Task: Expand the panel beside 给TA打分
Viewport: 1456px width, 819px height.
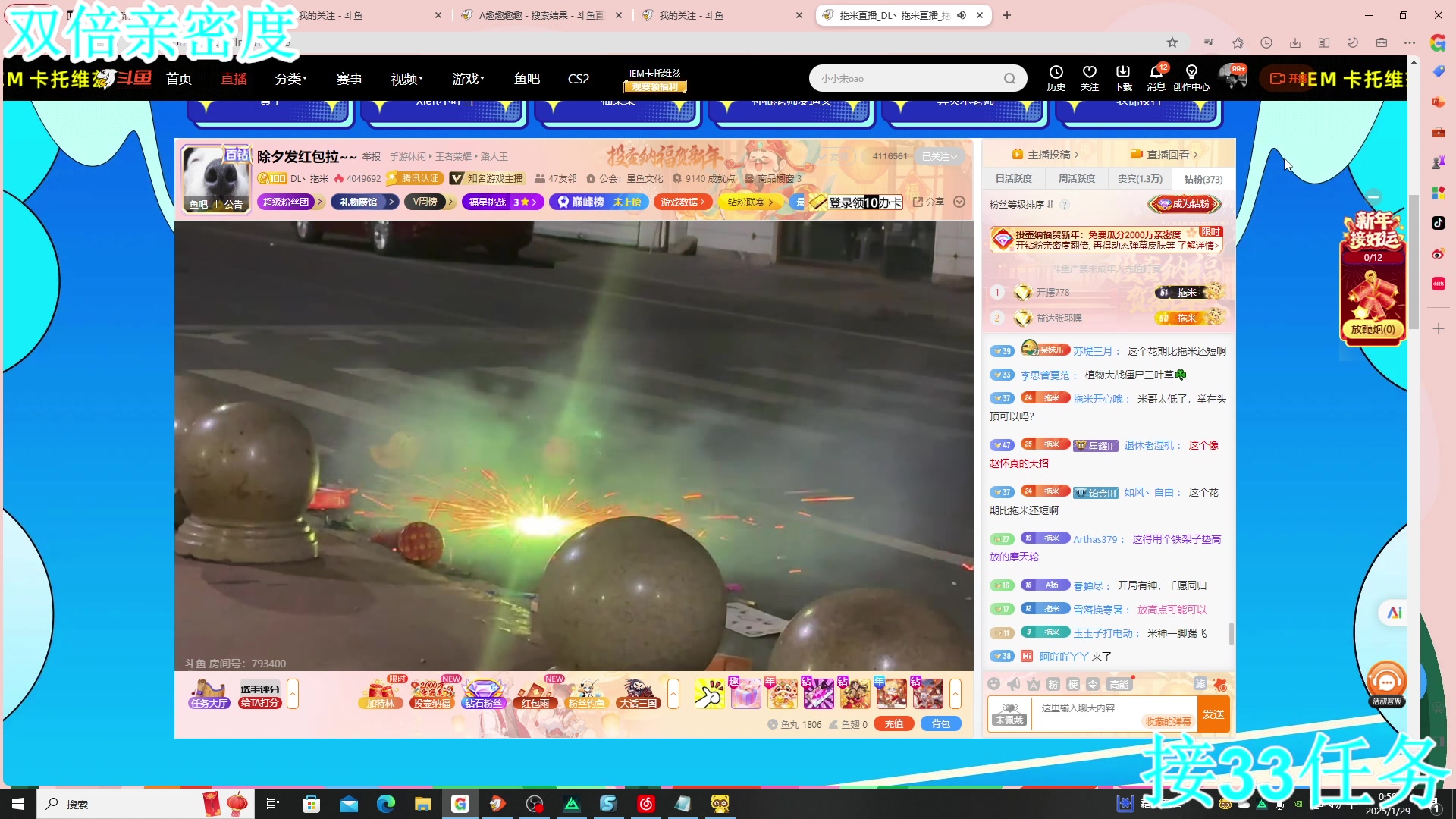Action: 293,694
